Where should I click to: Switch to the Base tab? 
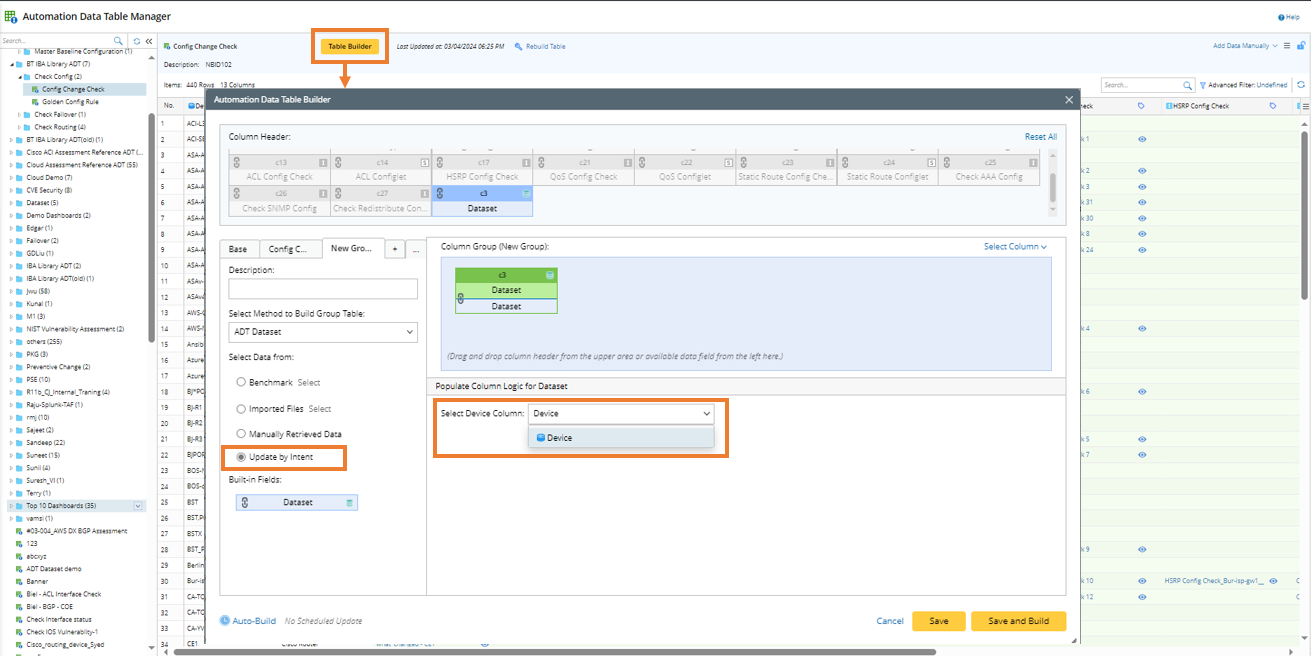(238, 249)
